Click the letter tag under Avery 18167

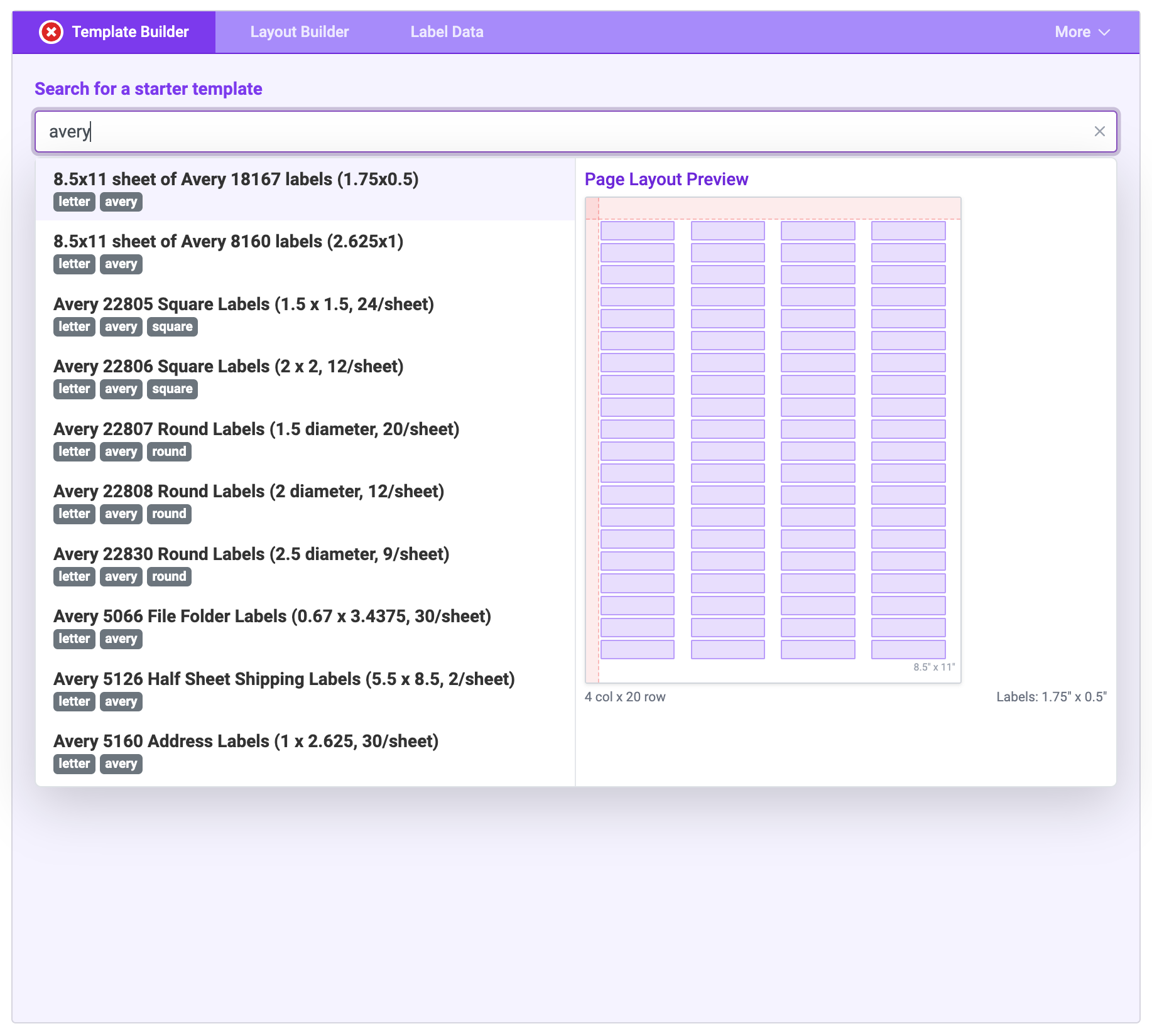pyautogui.click(x=74, y=202)
